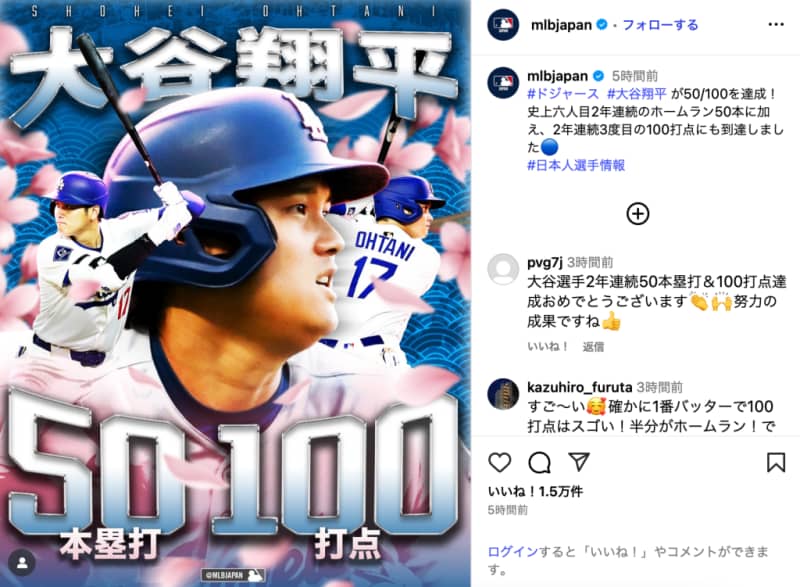The image size is (800, 587).
Task: Like pvg7j comment via いいね！
Action: [x=547, y=347]
